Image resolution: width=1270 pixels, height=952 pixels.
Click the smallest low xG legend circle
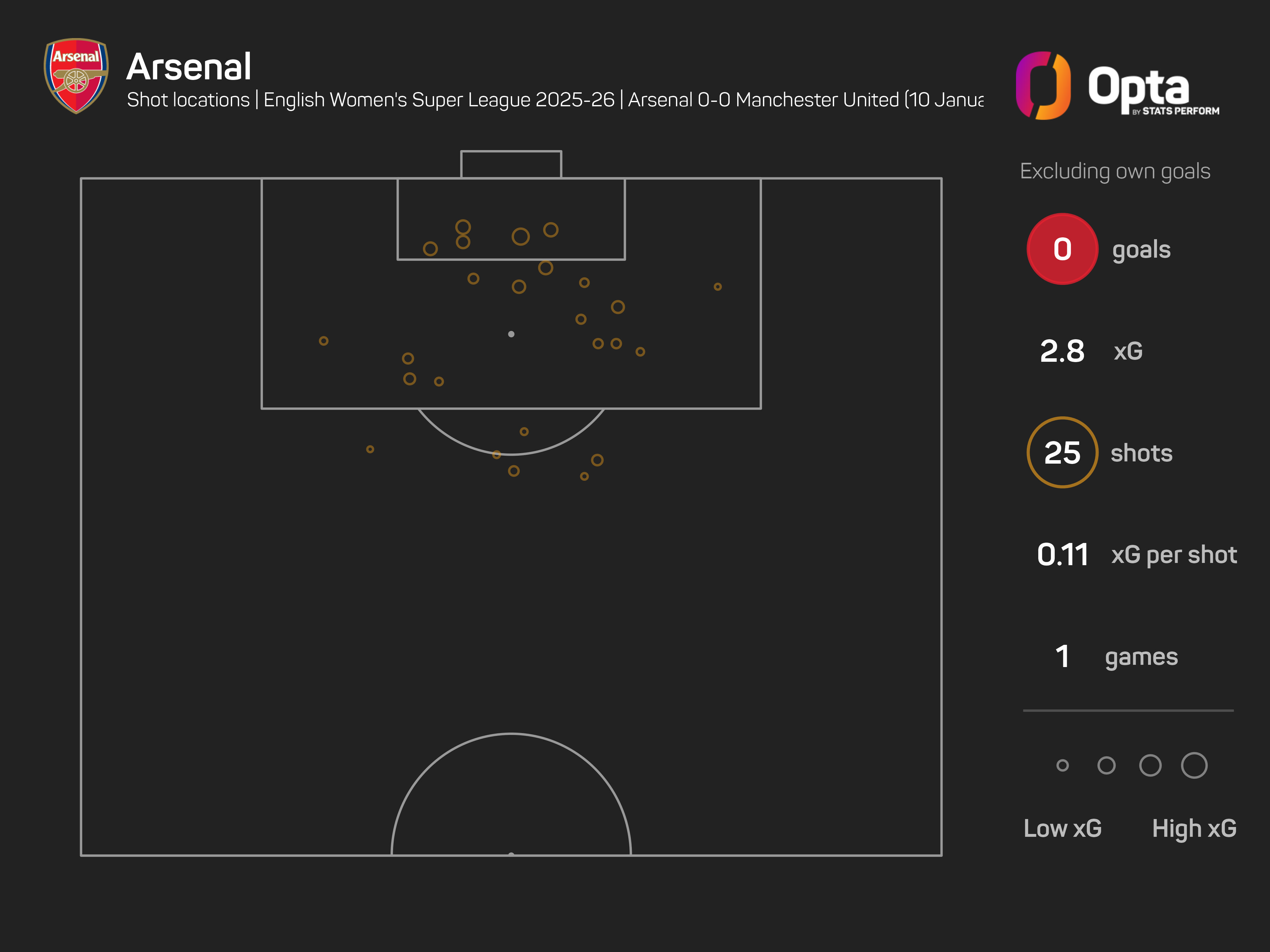pyautogui.click(x=1062, y=765)
